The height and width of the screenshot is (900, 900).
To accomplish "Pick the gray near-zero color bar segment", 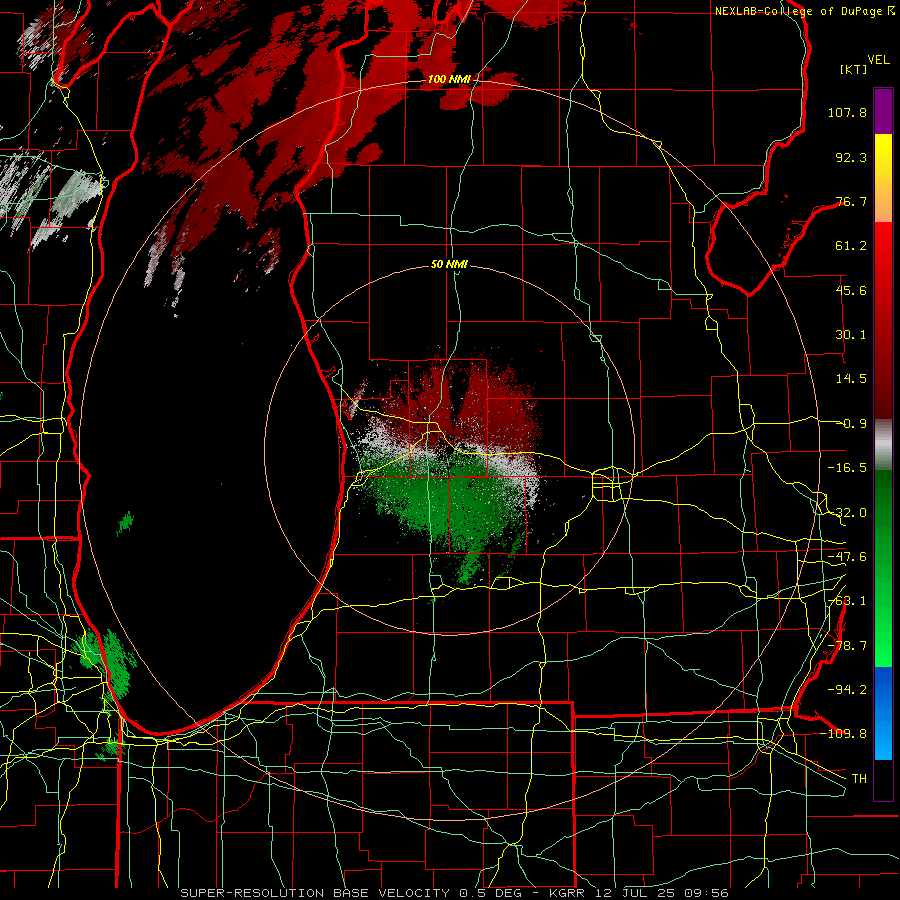I will [x=883, y=445].
